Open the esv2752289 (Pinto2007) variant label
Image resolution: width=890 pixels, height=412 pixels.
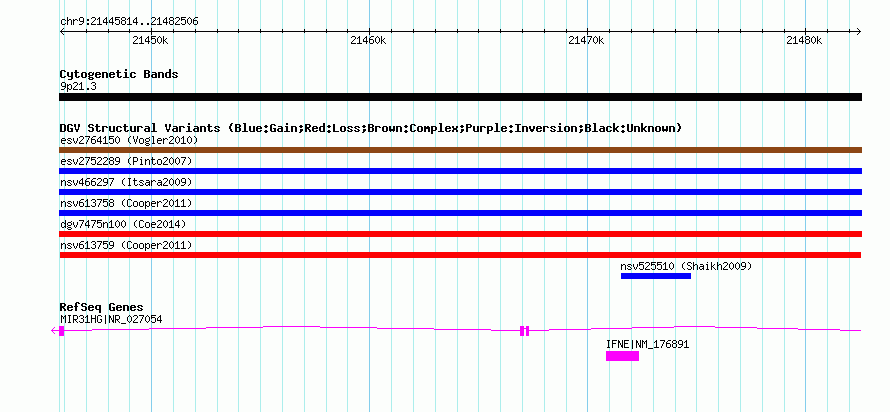126,161
